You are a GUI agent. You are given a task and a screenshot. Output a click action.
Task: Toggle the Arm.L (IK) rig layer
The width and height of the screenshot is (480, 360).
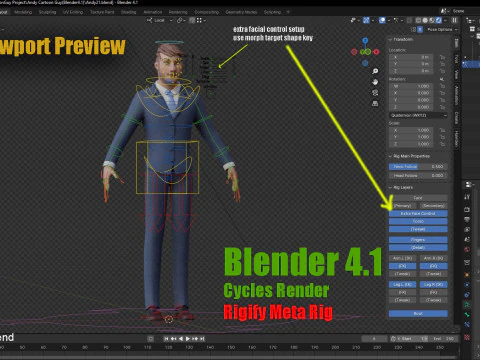[x=402, y=258]
